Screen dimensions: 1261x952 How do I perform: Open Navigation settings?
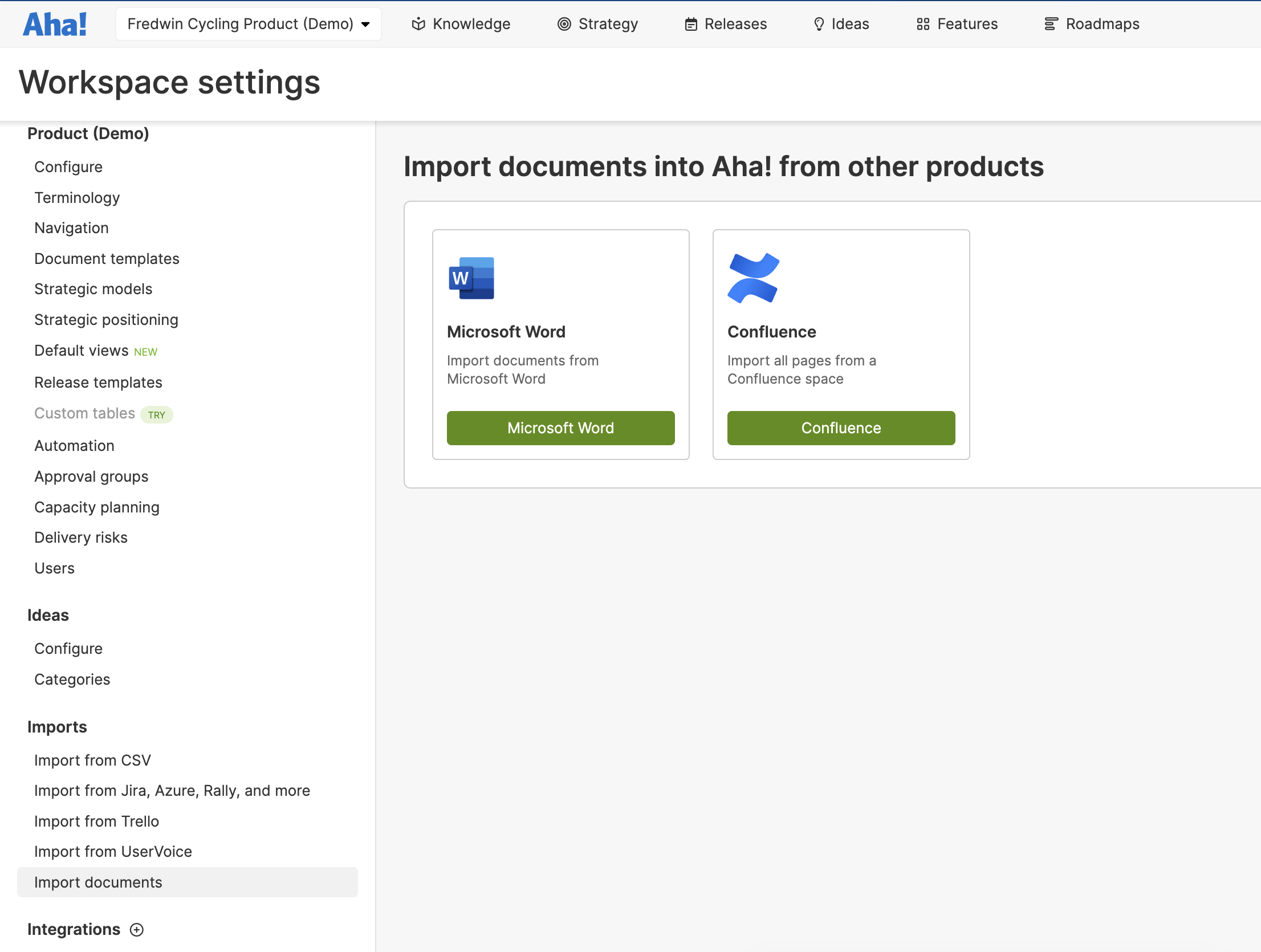pyautogui.click(x=71, y=228)
